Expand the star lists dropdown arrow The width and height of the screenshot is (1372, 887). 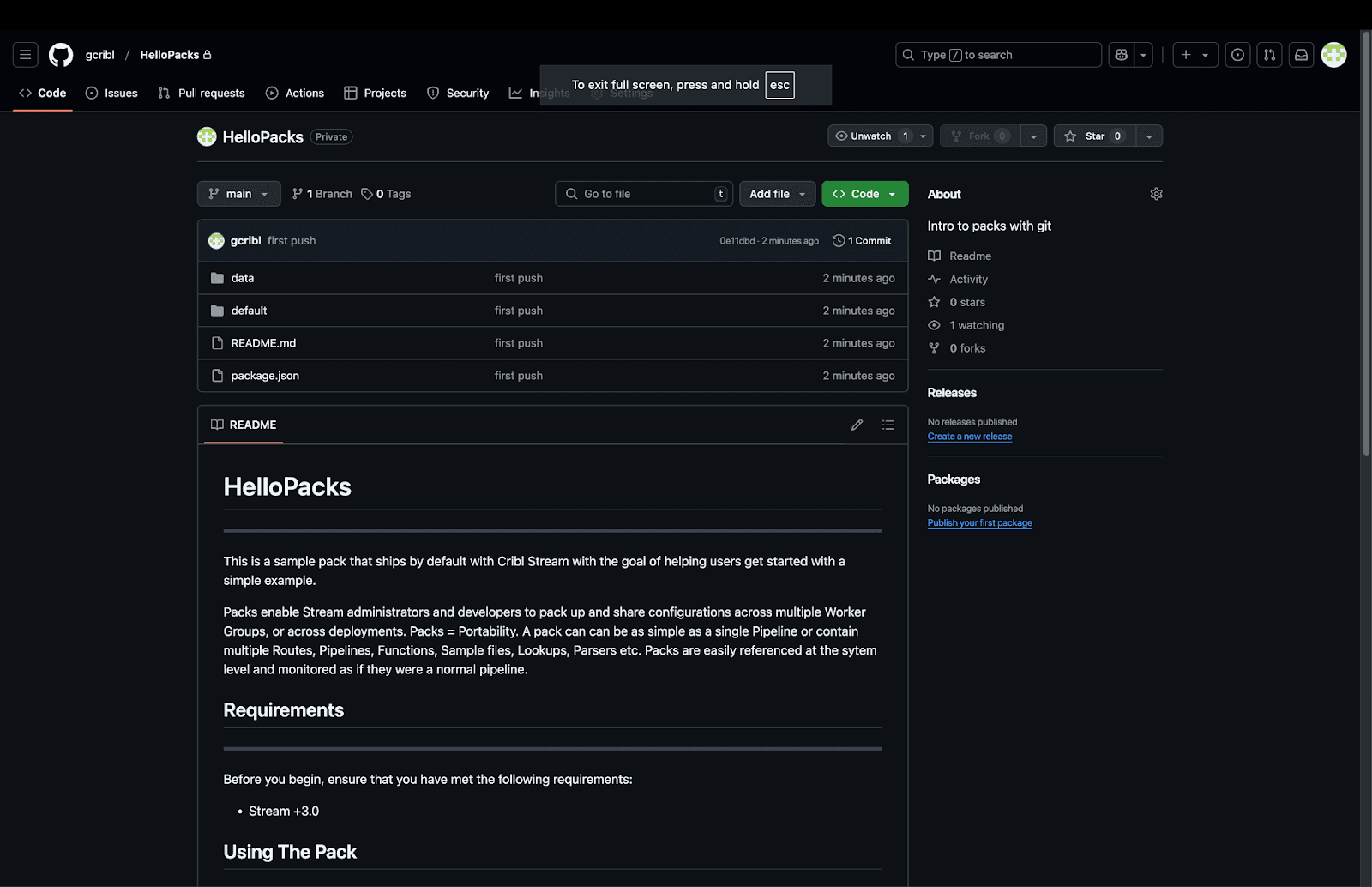tap(1149, 136)
